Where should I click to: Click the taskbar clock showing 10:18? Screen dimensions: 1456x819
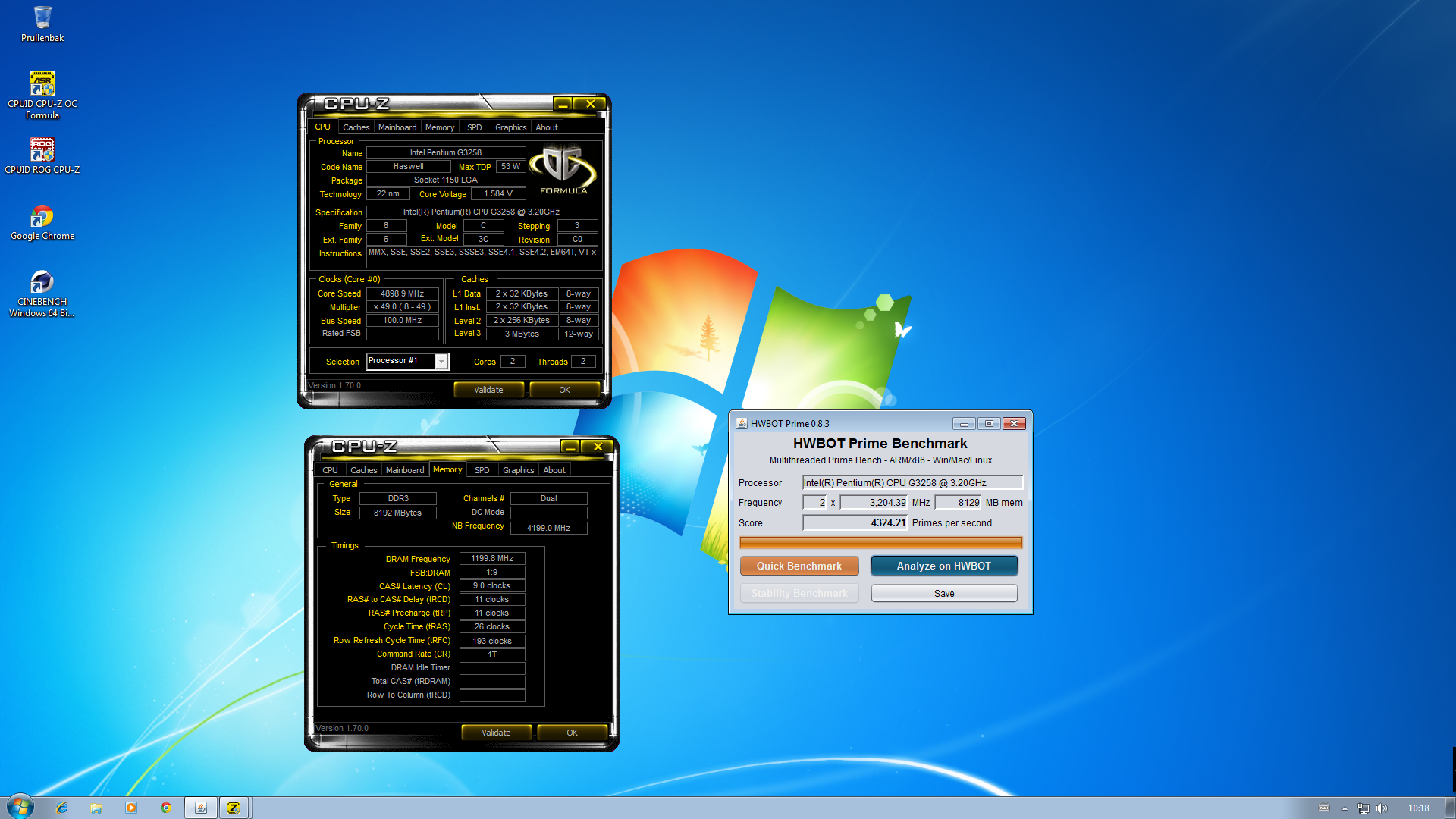pos(1418,808)
